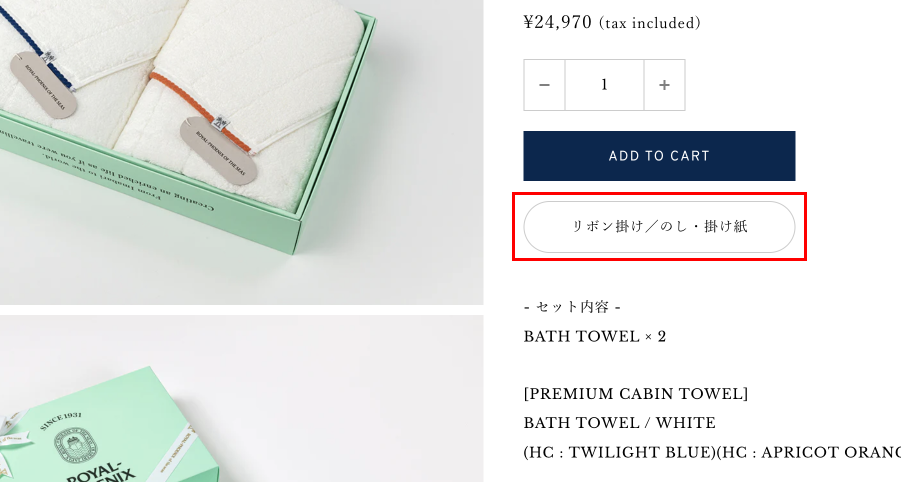This screenshot has height=482, width=901.
Task: Select the [PREMIUM CABIN TOWEL] text
Action: tap(636, 394)
